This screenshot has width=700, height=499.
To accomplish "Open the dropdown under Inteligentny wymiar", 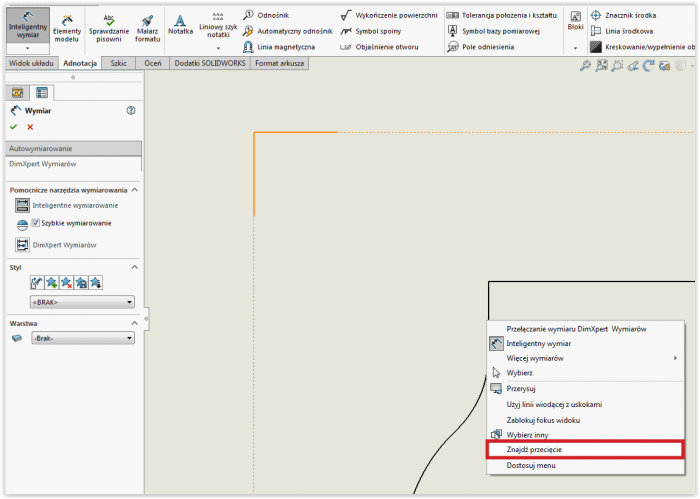I will 28,48.
